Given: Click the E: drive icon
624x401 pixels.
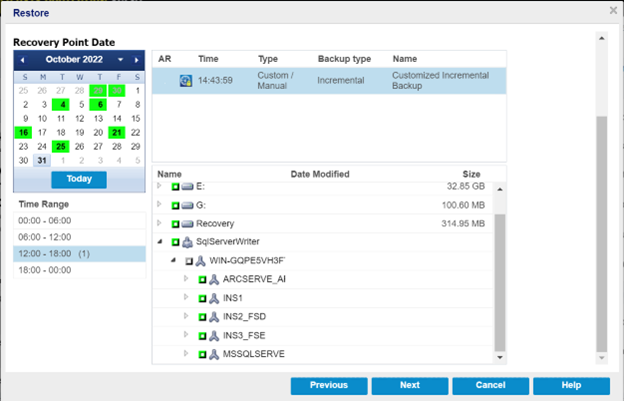Looking at the screenshot, I should (187, 186).
